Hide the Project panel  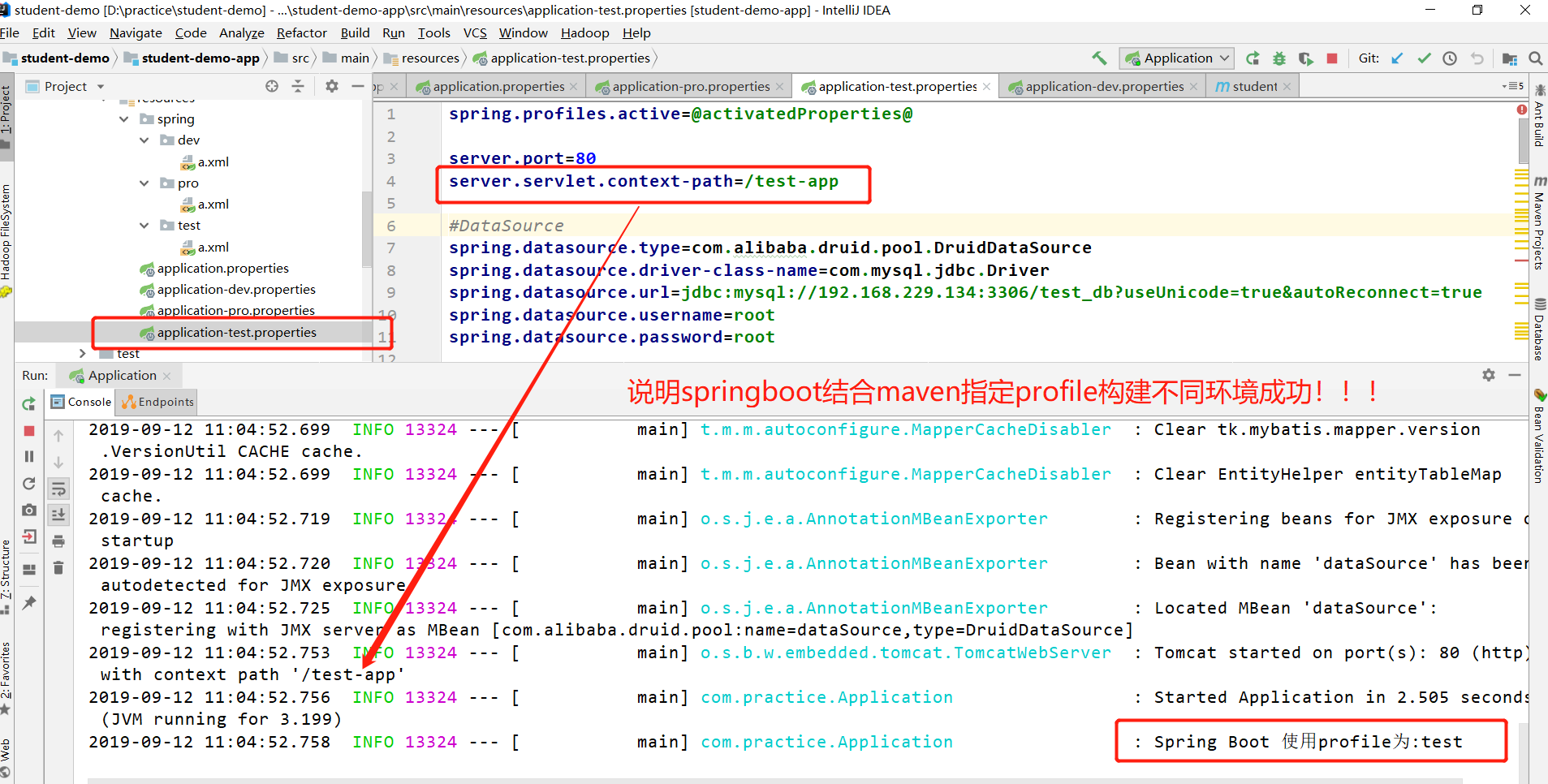point(357,86)
